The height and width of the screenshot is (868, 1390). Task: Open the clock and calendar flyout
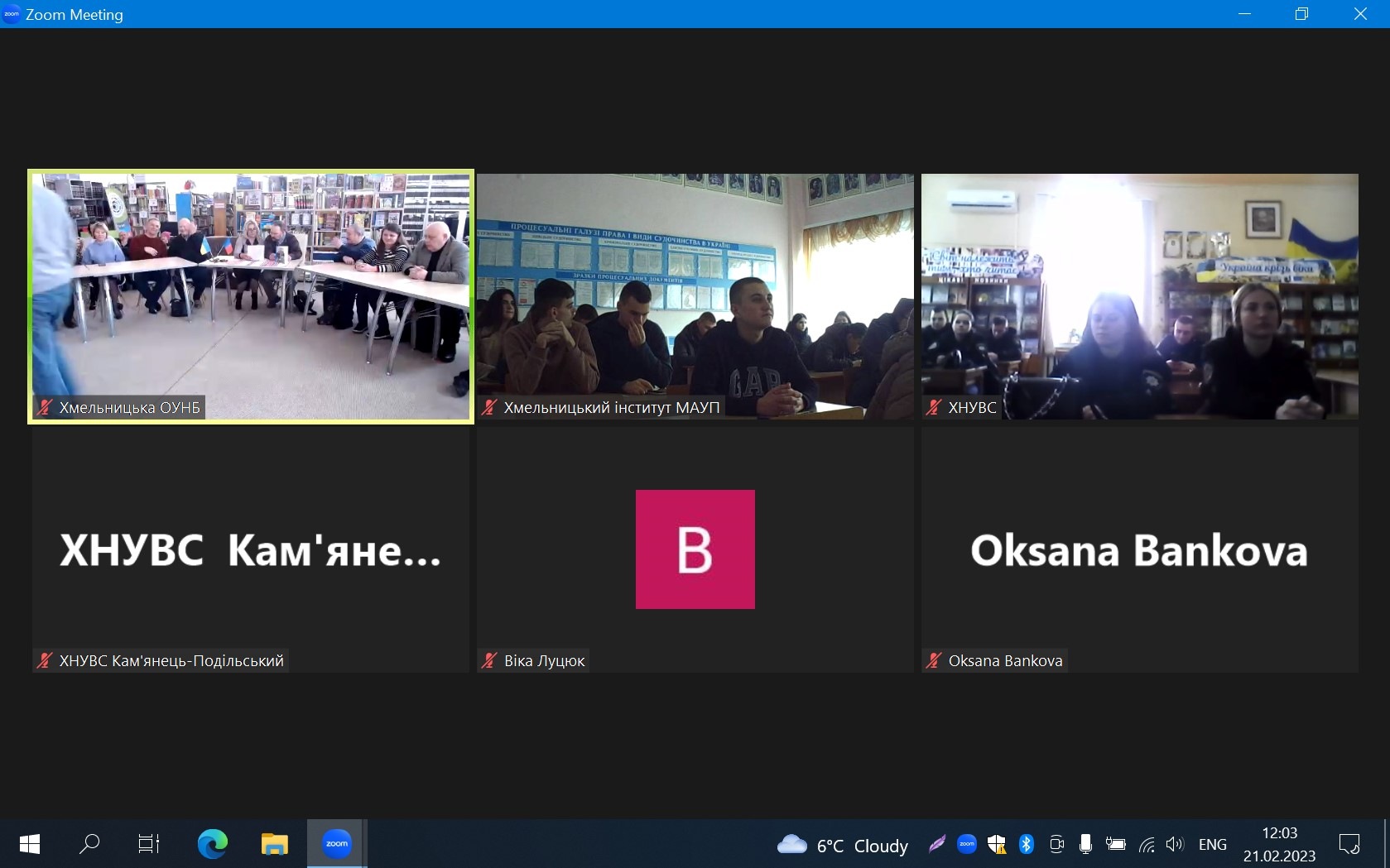1279,844
